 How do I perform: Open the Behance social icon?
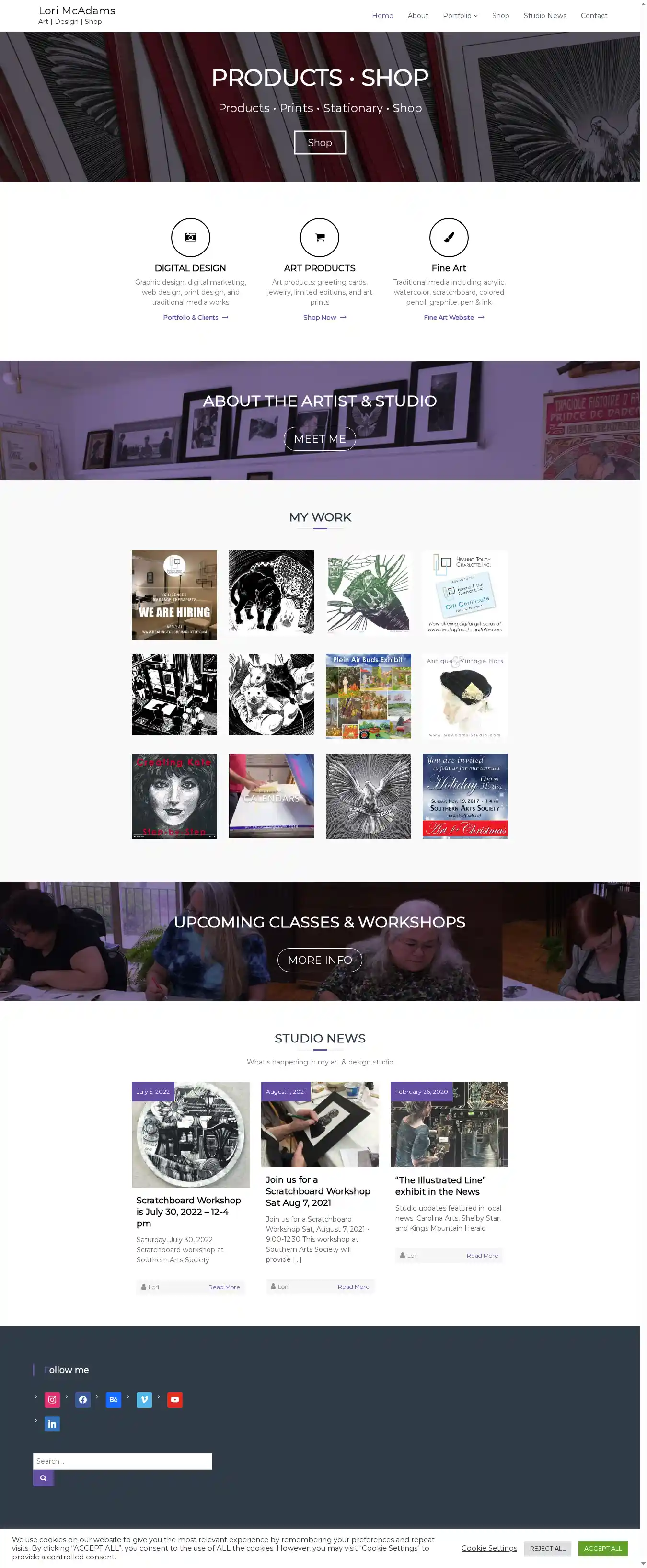(113, 1399)
